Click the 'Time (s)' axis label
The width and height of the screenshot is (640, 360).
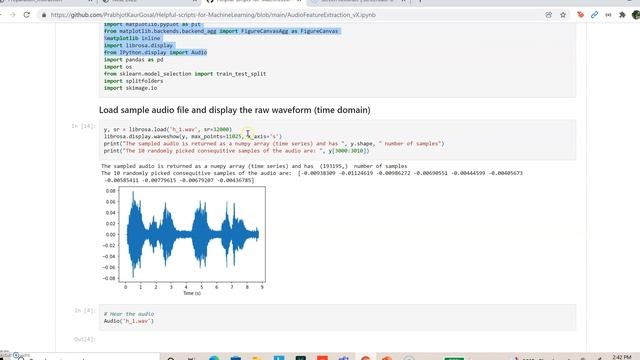(x=192, y=293)
